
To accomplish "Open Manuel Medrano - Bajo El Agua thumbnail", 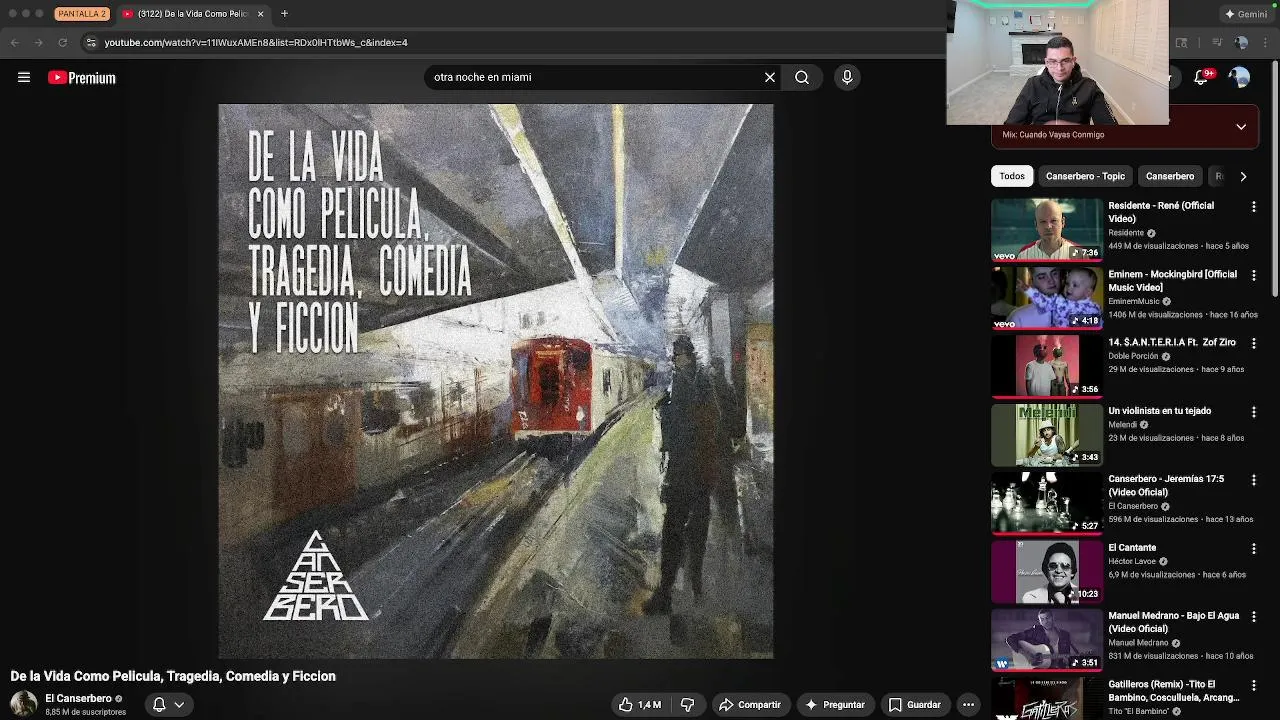I will [1046, 640].
